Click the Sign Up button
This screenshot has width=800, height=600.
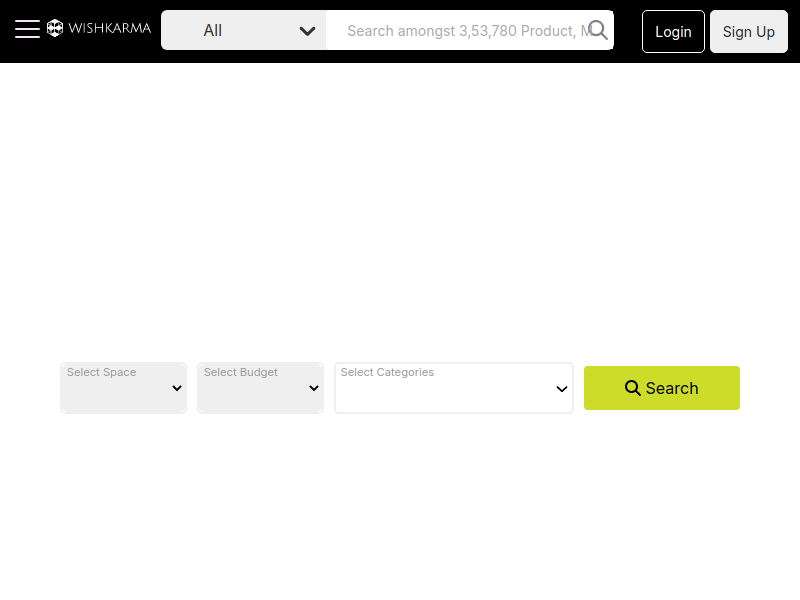748,32
